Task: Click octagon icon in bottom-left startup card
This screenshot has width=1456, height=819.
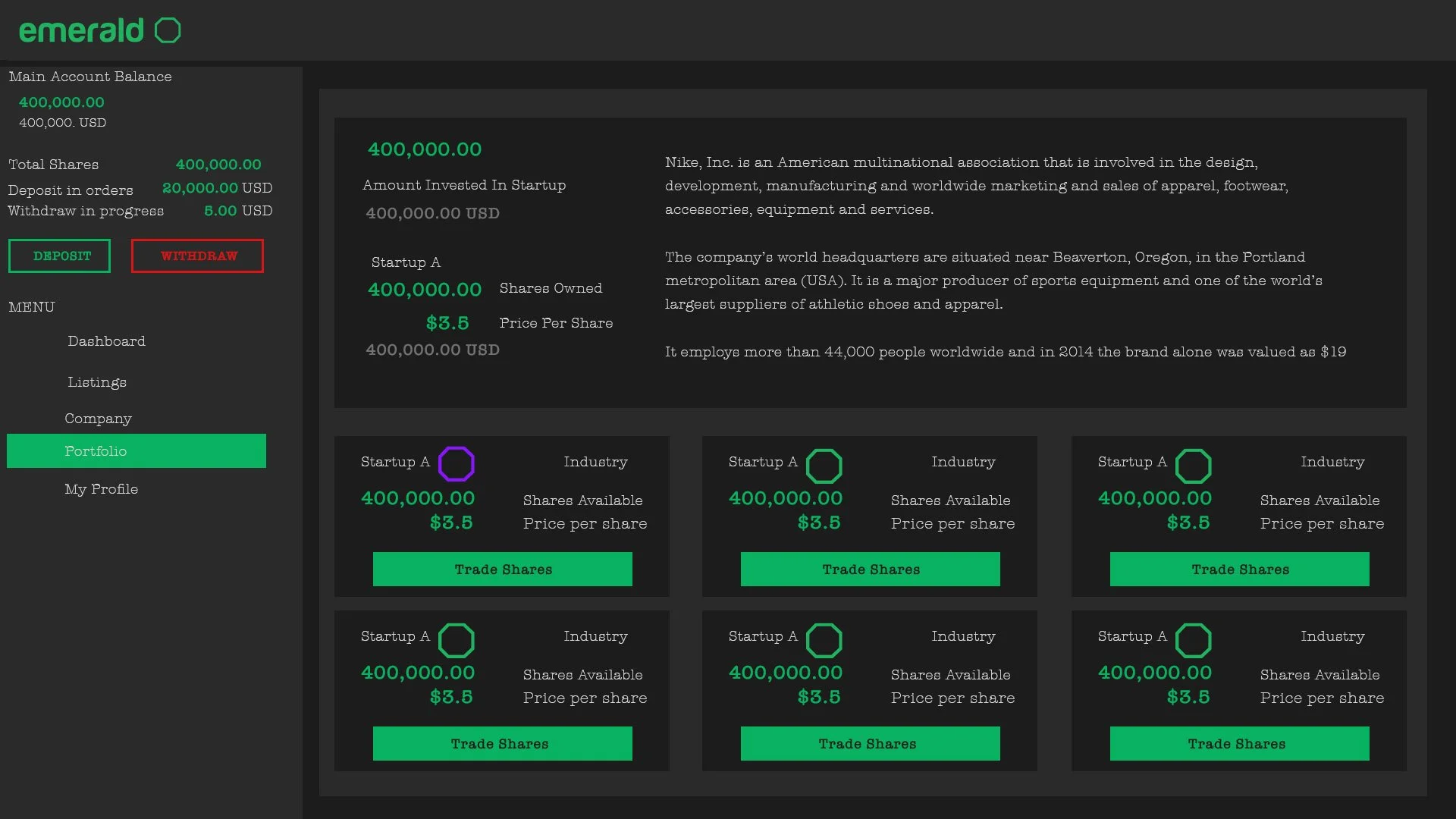Action: coord(457,640)
